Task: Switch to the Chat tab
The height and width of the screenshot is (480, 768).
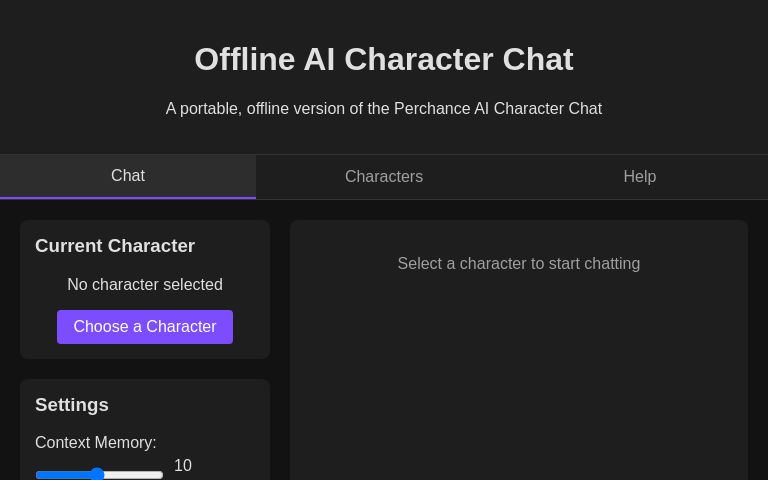Action: point(128,176)
